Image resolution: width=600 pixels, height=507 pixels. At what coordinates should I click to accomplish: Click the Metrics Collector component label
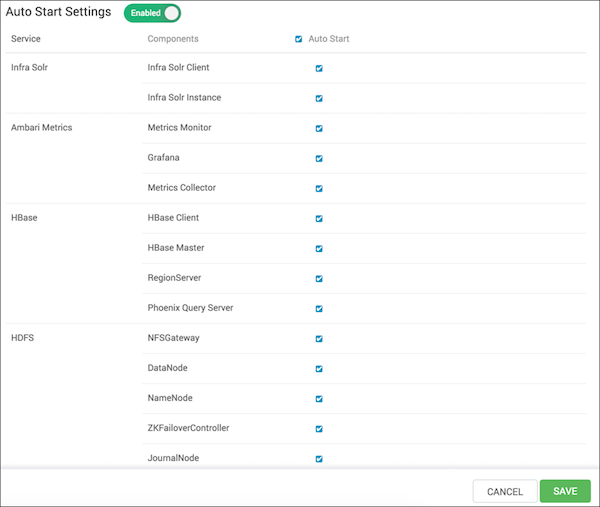pyautogui.click(x=181, y=187)
